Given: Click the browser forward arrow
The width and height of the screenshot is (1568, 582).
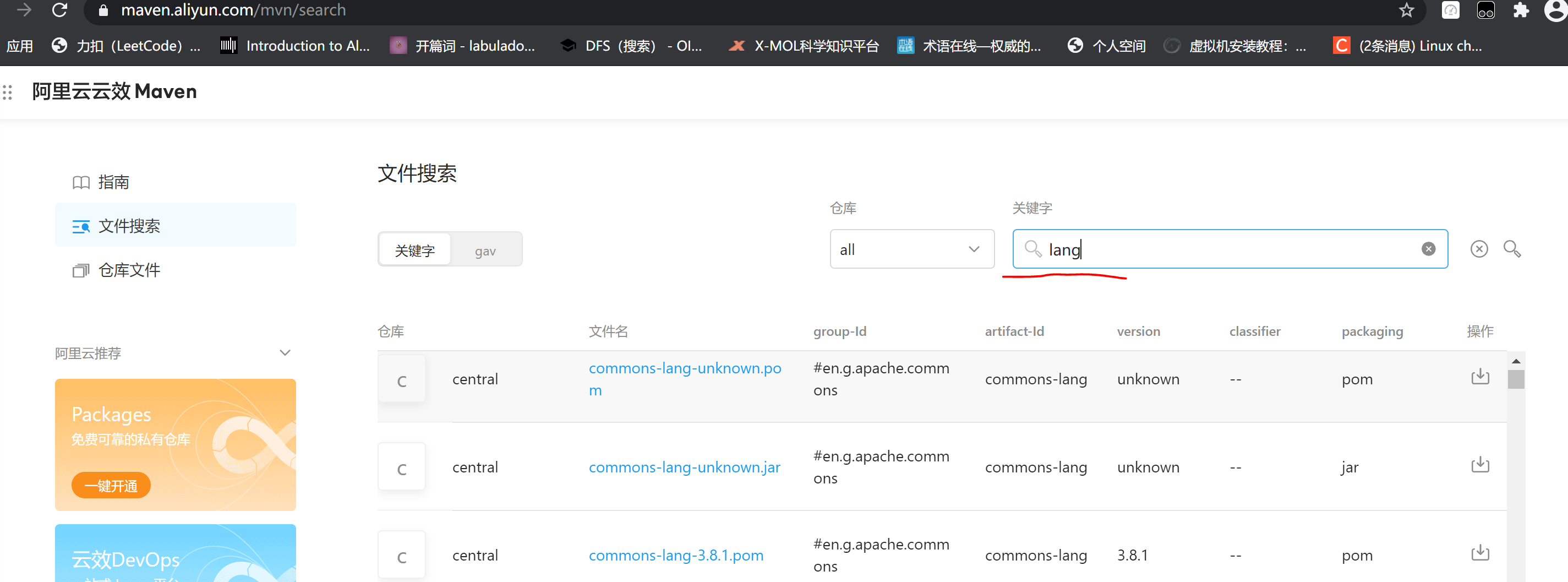Looking at the screenshot, I should (24, 10).
